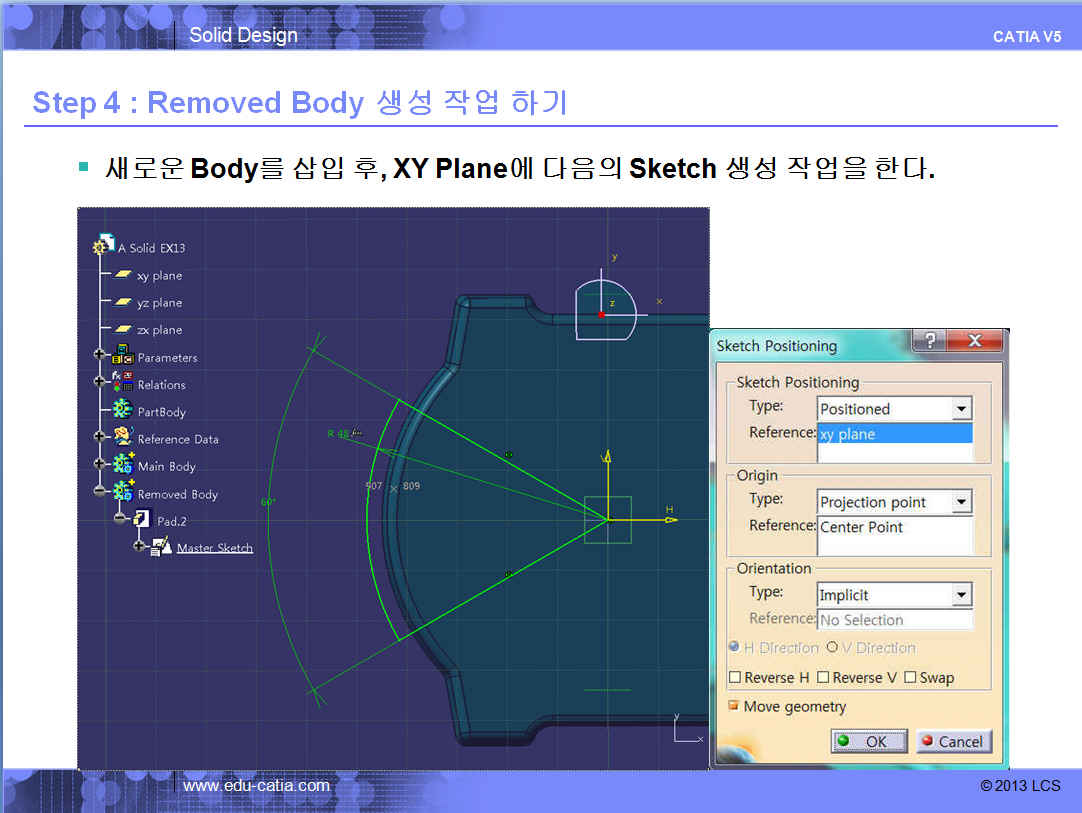This screenshot has height=813, width=1082.
Task: Collapse the Removed Body tree node
Action: click(99, 493)
